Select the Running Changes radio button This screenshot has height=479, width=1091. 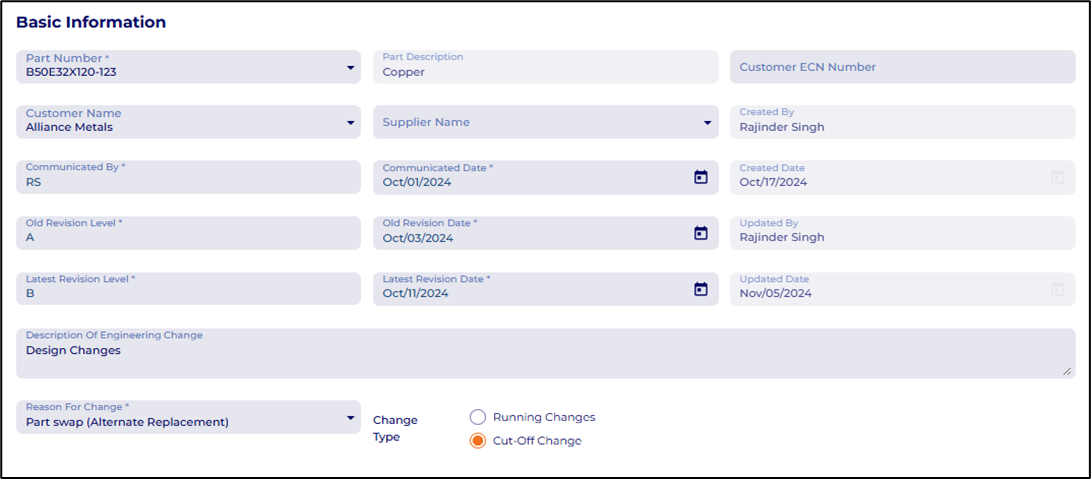coord(478,417)
